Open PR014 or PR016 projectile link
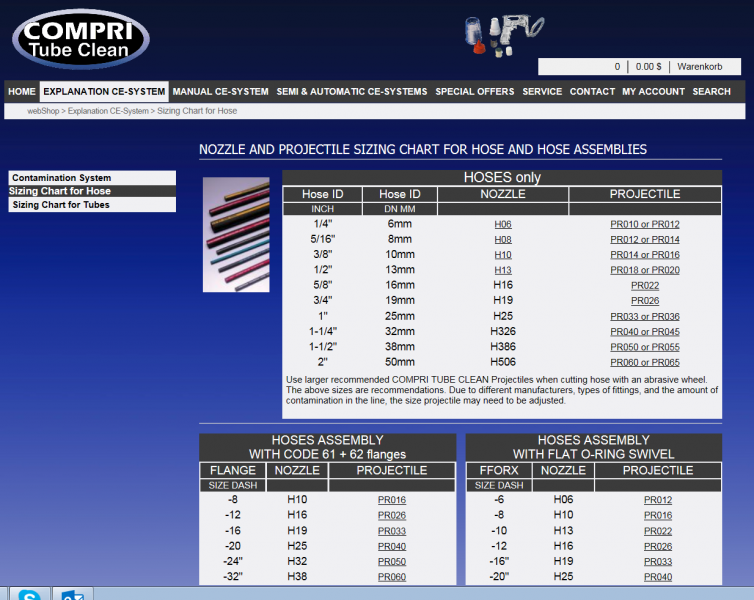Image resolution: width=754 pixels, height=600 pixels. (645, 255)
